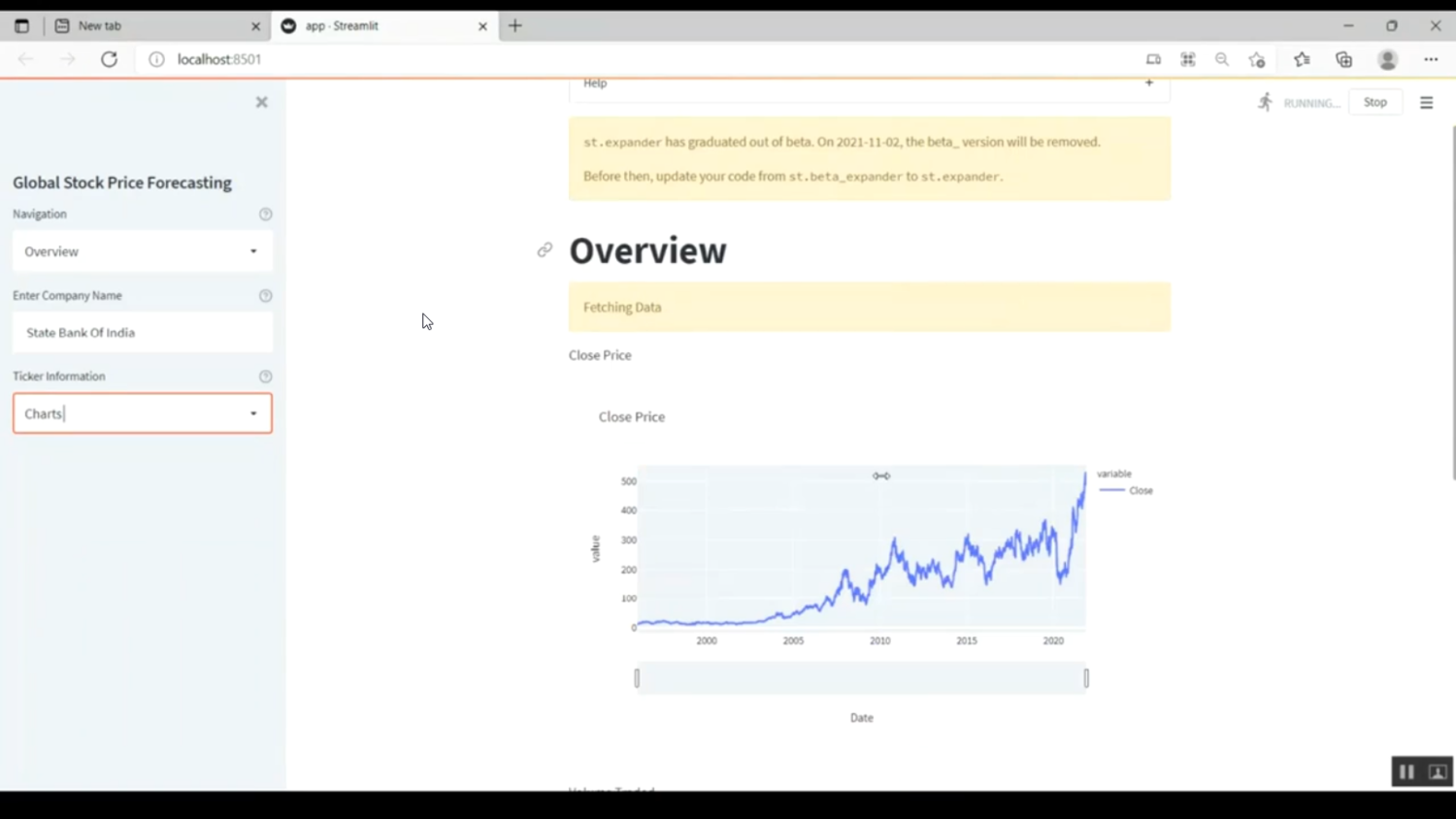Image resolution: width=1456 pixels, height=819 pixels.
Task: Pause playback with the pause button
Action: click(1406, 772)
